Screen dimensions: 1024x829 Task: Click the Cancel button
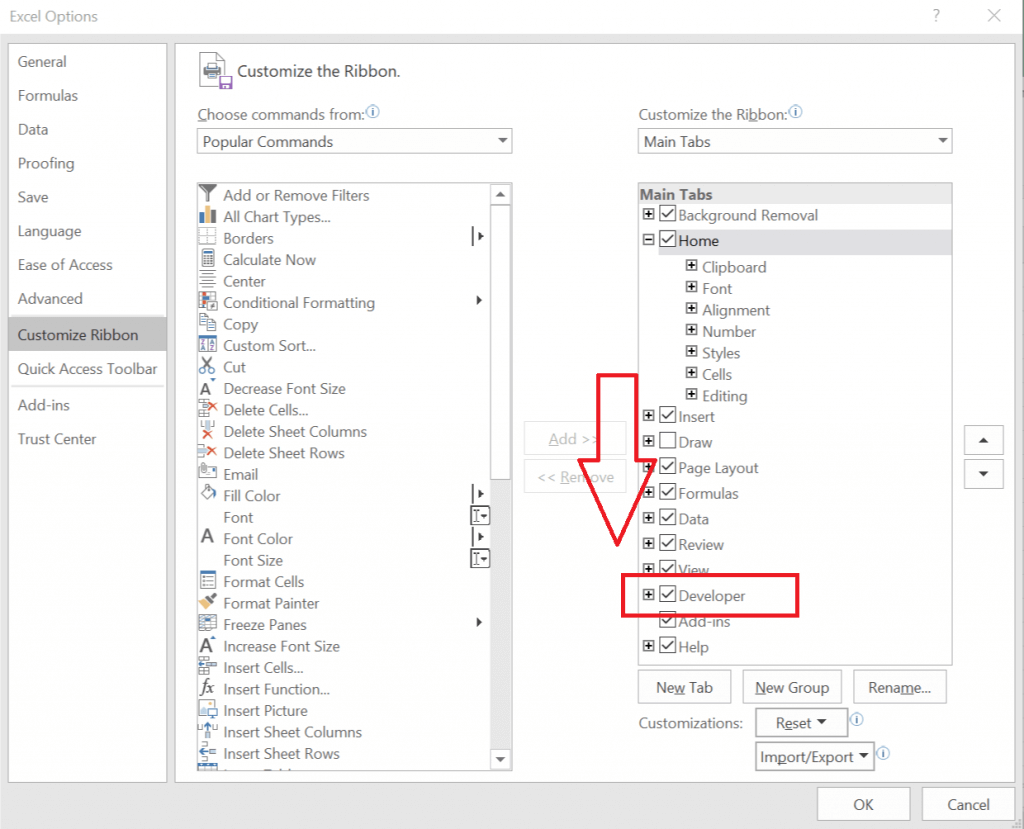pos(968,804)
